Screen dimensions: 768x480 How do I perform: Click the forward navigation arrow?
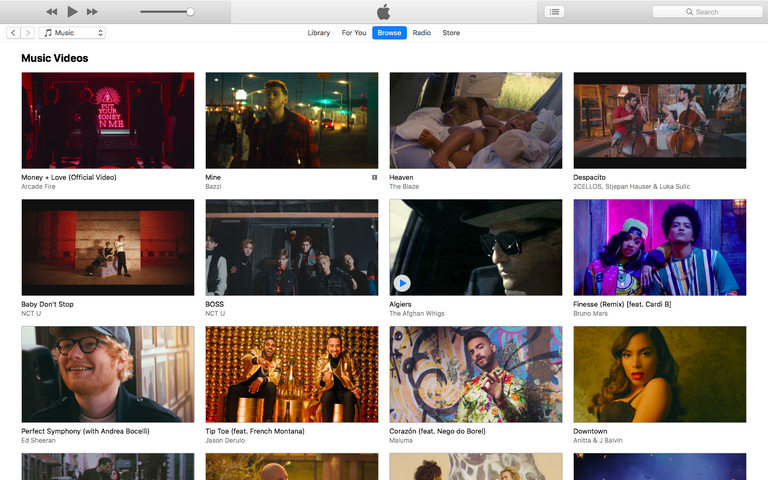click(27, 33)
